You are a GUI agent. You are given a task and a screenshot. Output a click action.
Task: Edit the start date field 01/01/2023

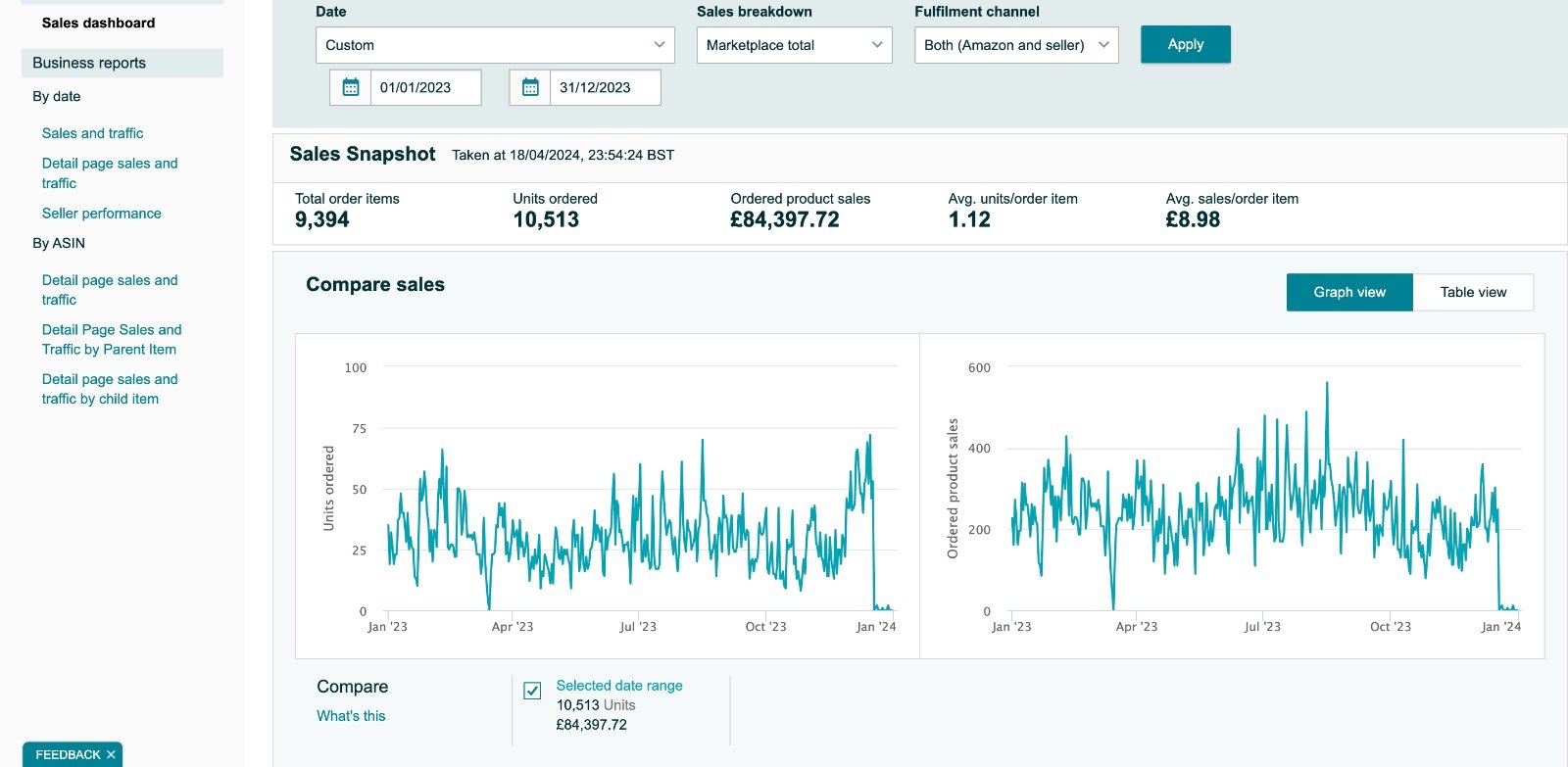click(426, 87)
